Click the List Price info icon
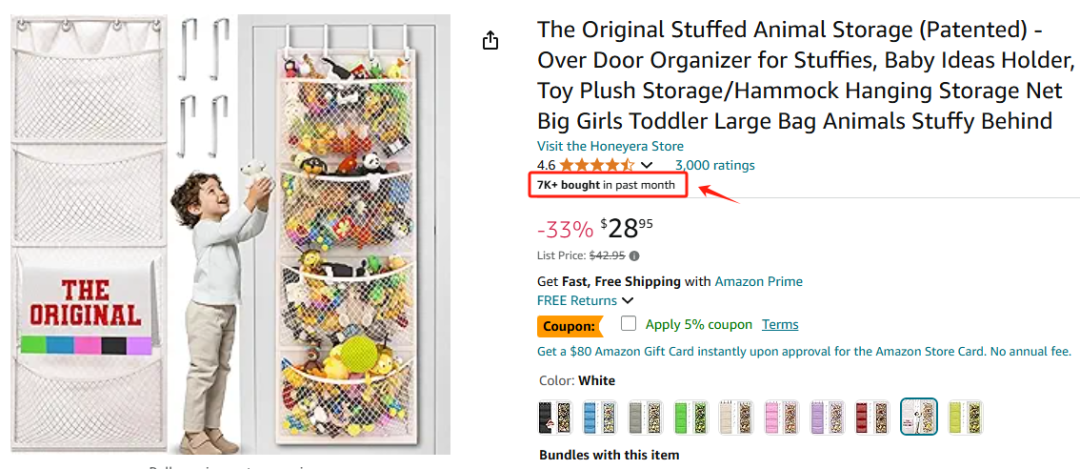 (x=634, y=256)
